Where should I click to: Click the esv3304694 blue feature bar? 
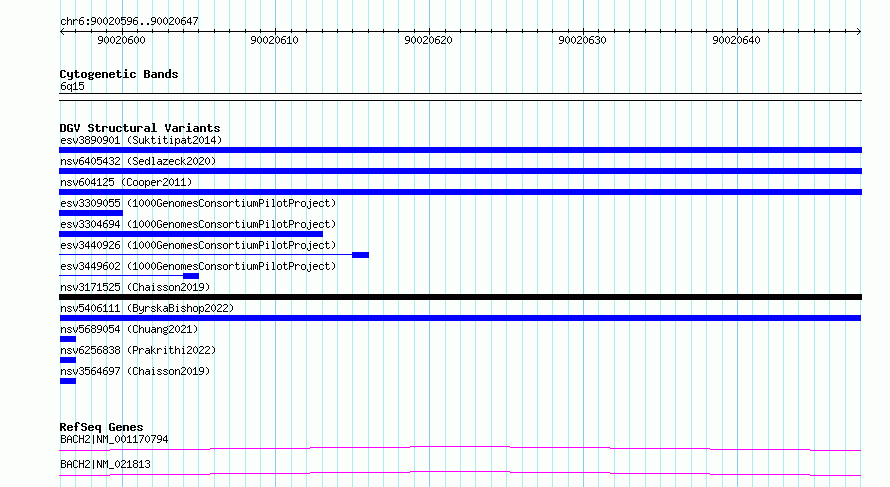191,234
